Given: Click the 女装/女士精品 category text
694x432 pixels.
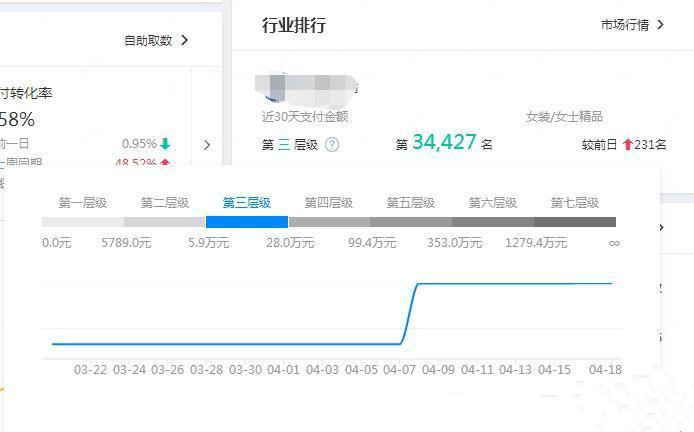Looking at the screenshot, I should click(564, 116).
